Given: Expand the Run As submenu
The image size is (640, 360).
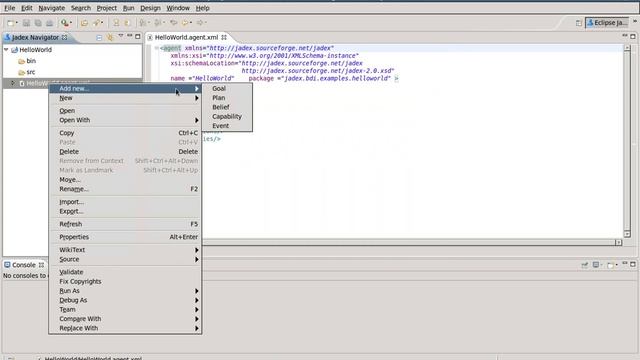Looking at the screenshot, I should [x=125, y=291].
